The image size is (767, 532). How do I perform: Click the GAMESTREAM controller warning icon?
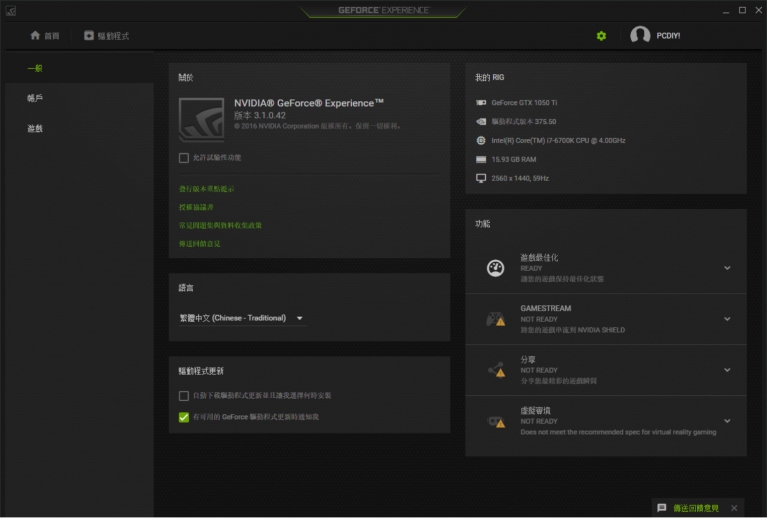pos(496,319)
